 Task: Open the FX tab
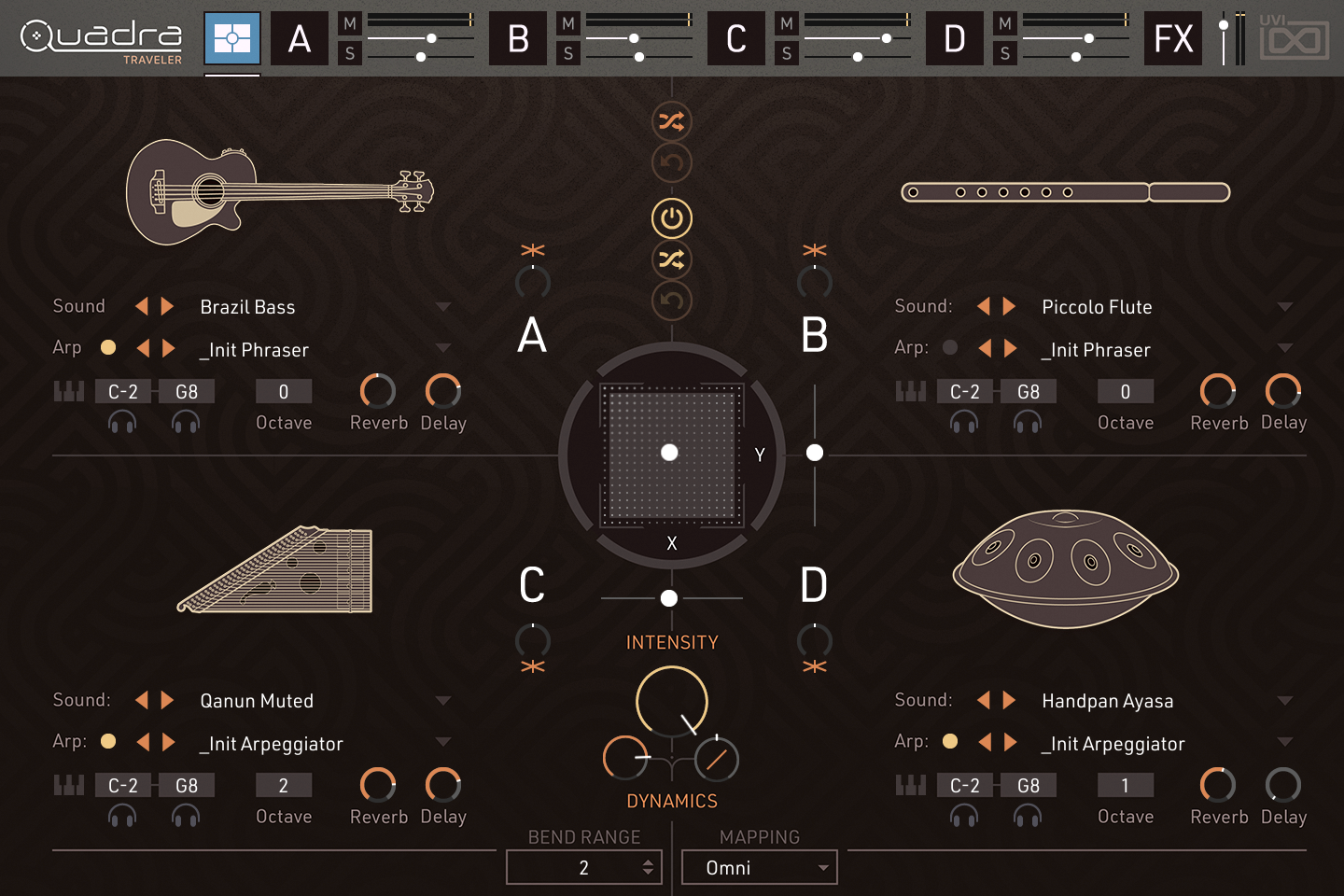(1173, 38)
